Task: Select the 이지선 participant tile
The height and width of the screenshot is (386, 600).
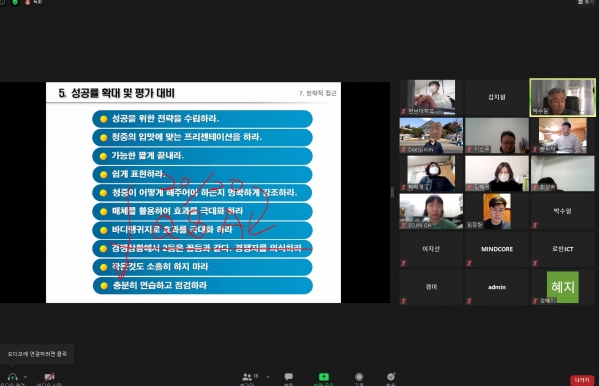Action: tap(431, 249)
